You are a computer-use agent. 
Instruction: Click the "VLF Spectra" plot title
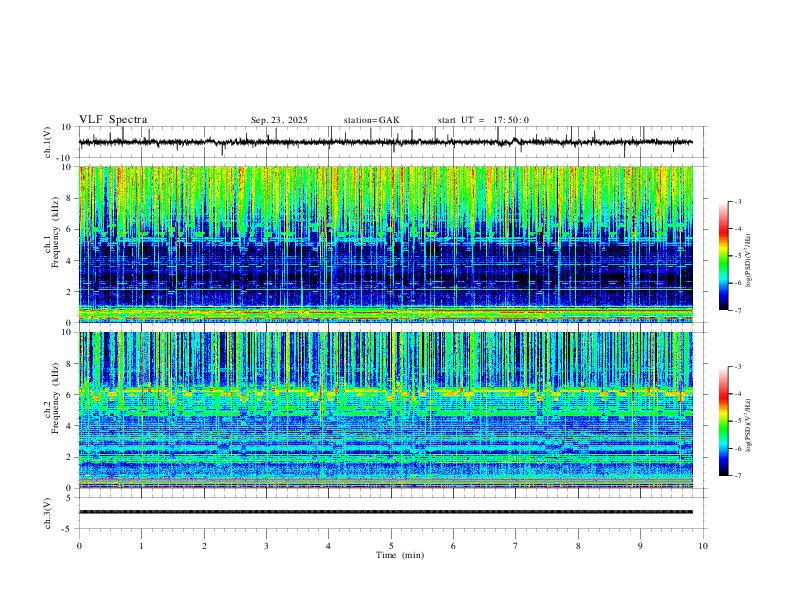(x=113, y=120)
